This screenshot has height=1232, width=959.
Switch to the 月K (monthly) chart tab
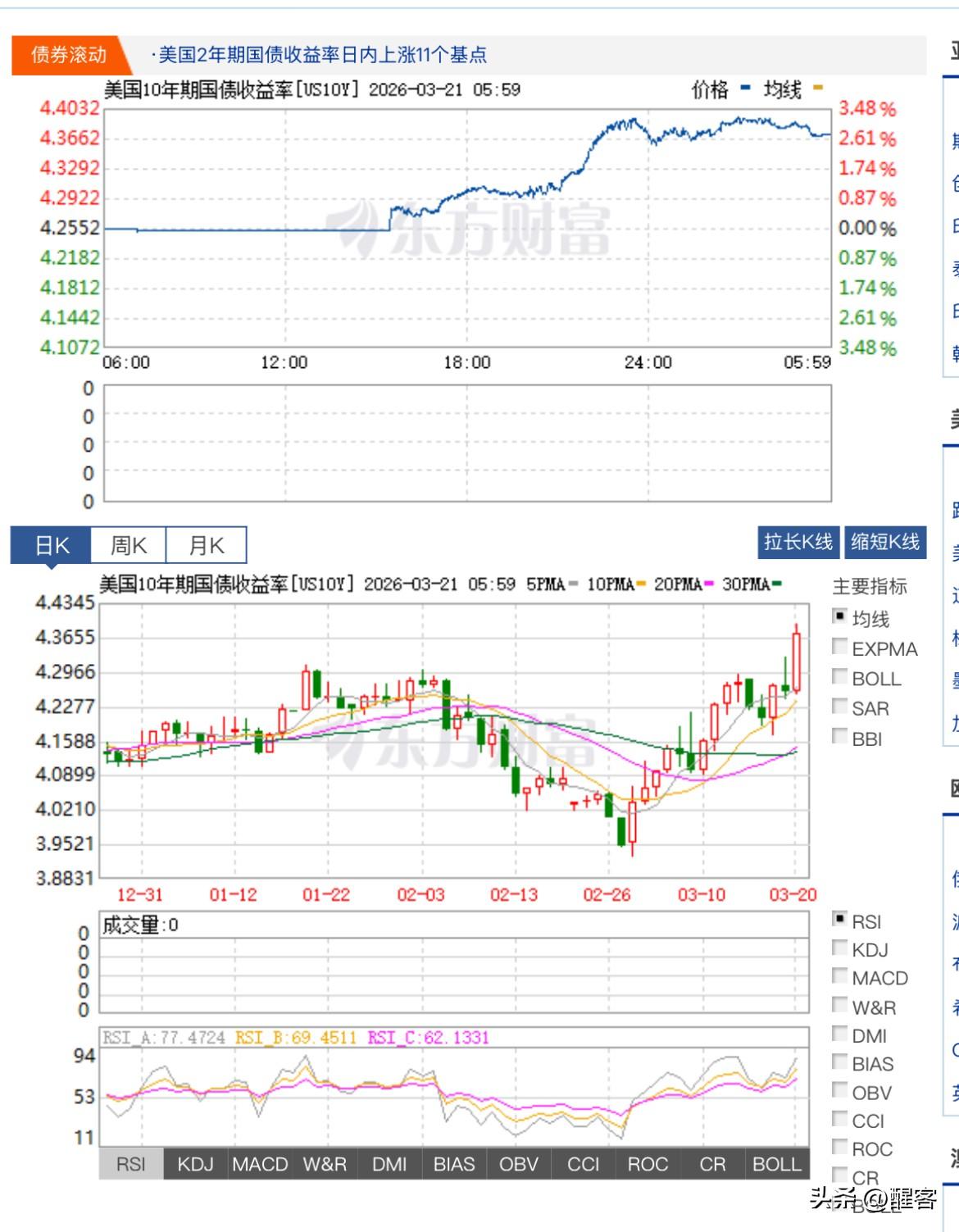[207, 544]
